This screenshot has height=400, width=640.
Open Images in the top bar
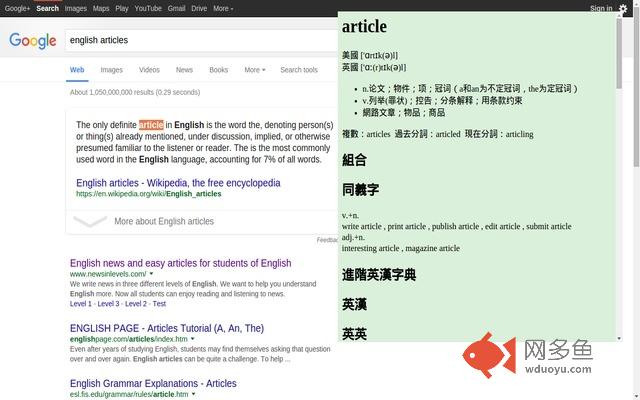point(76,8)
